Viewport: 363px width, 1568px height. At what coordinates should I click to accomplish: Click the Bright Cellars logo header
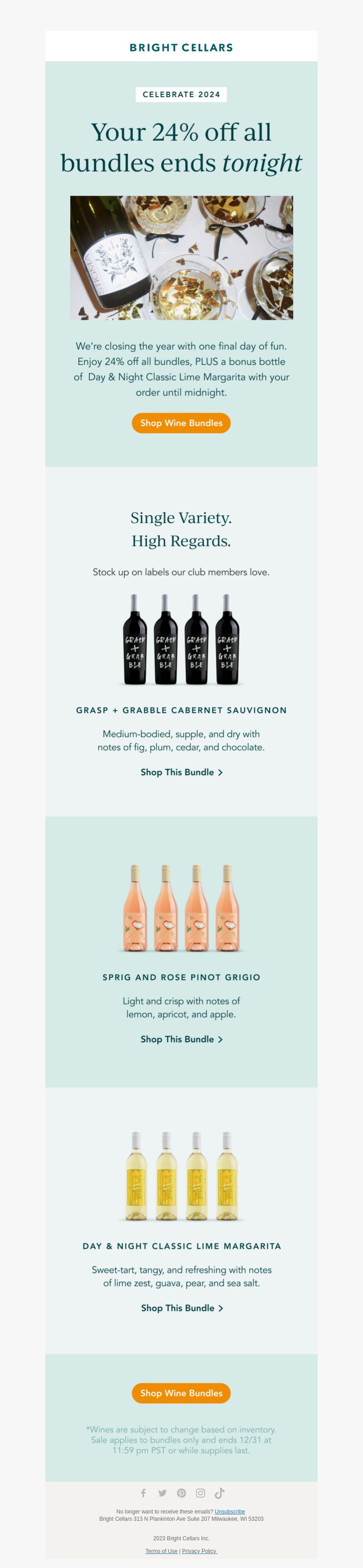181,48
